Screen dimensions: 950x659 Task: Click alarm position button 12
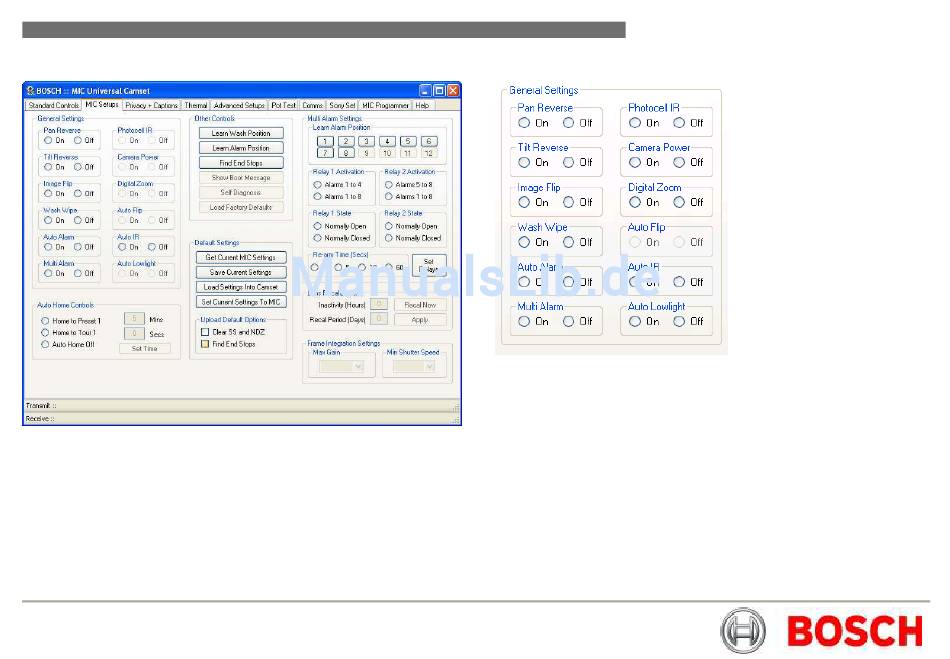click(429, 153)
